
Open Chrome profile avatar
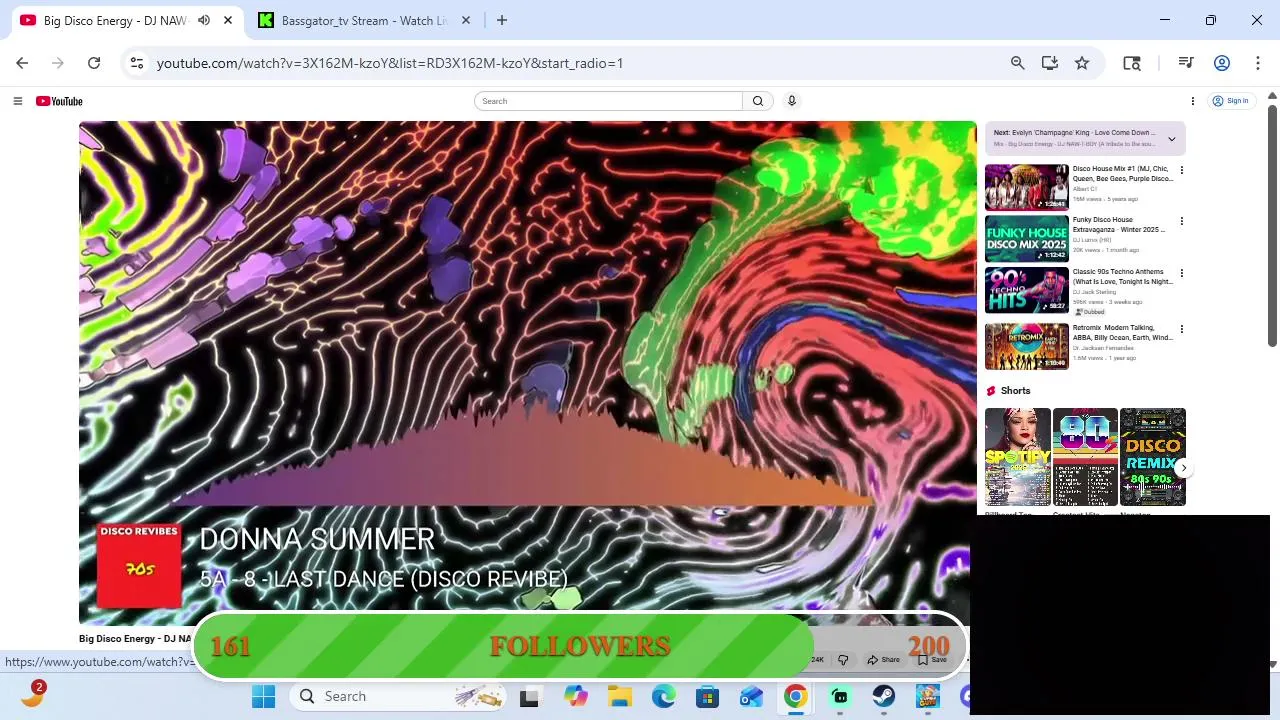click(1222, 63)
